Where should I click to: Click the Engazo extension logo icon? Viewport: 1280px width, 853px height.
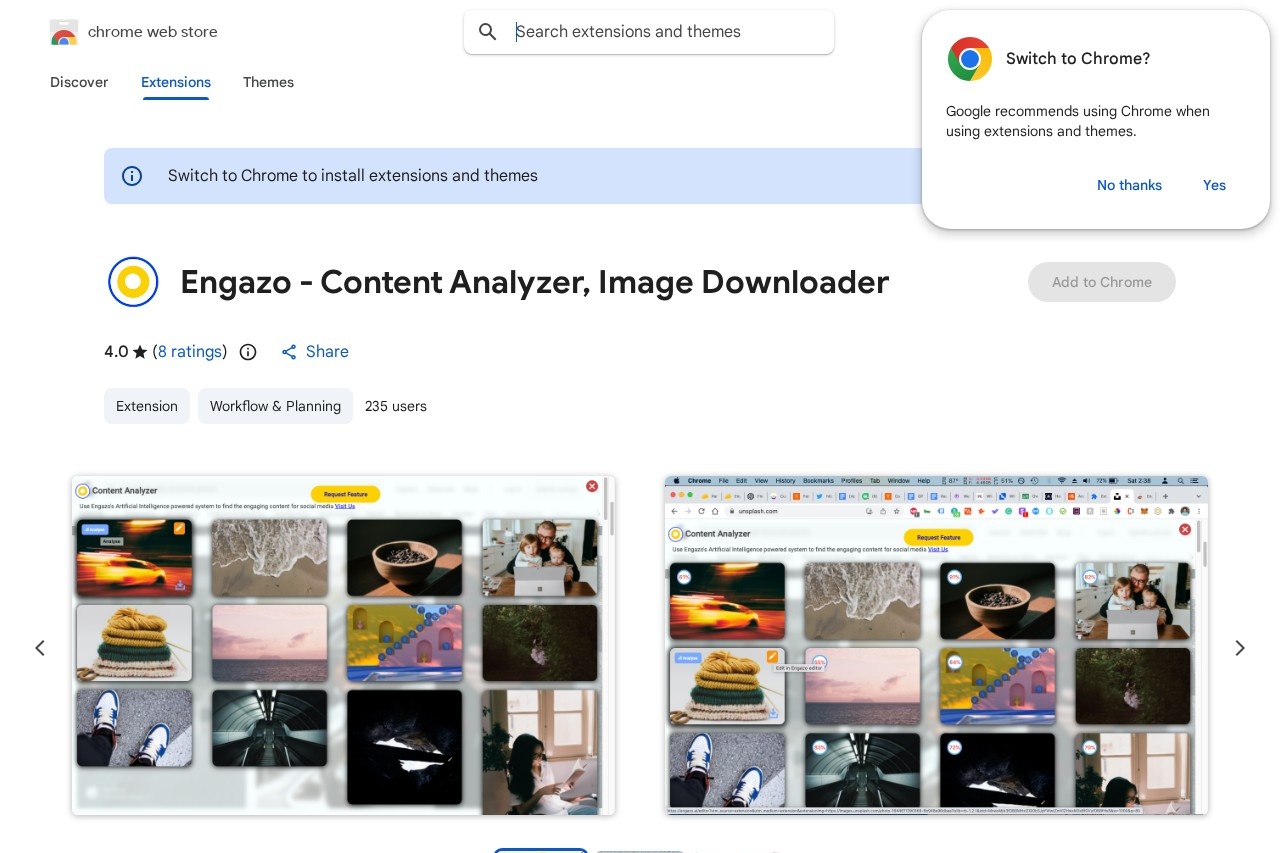(x=133, y=282)
